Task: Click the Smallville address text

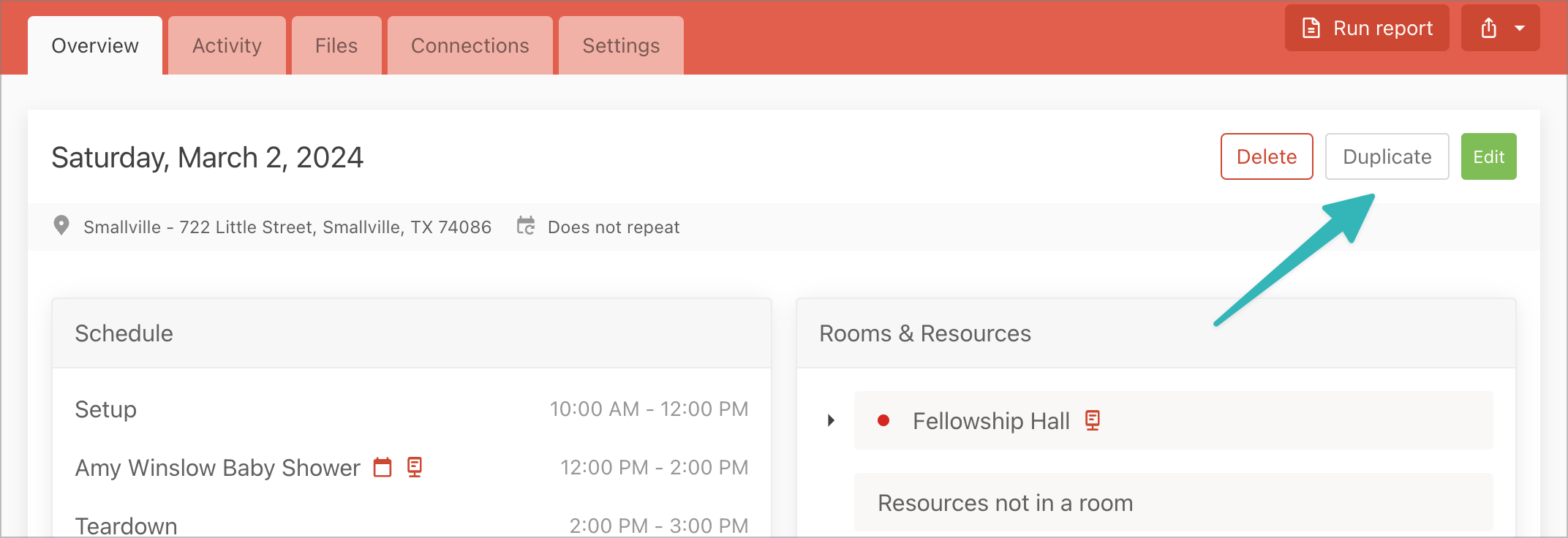Action: [x=287, y=227]
